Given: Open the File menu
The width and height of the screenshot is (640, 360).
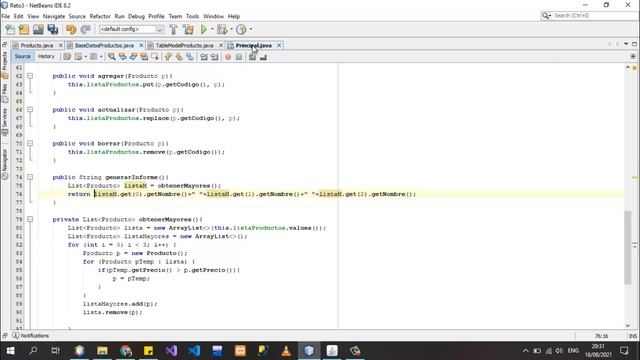Looking at the screenshot, I should coord(6,16).
